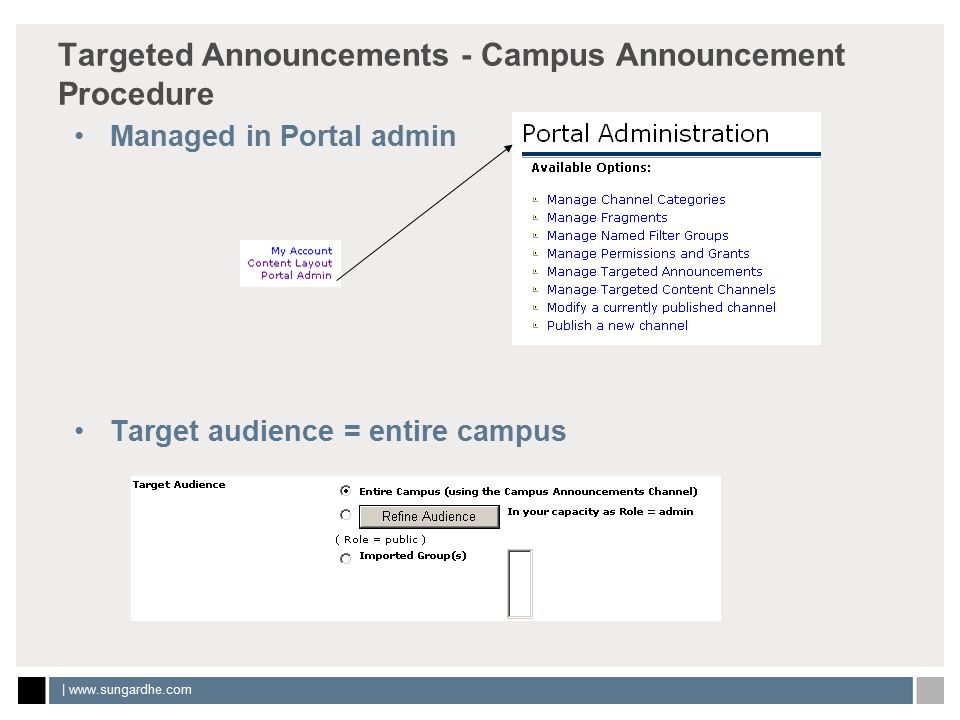The width and height of the screenshot is (960, 720).
Task: Open the Portal Admin link
Action: click(296, 276)
